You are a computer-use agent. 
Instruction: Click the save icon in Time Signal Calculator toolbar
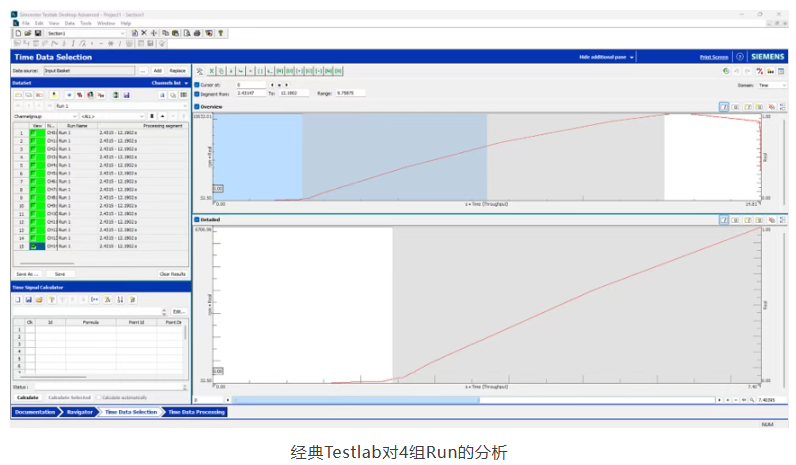tap(28, 300)
